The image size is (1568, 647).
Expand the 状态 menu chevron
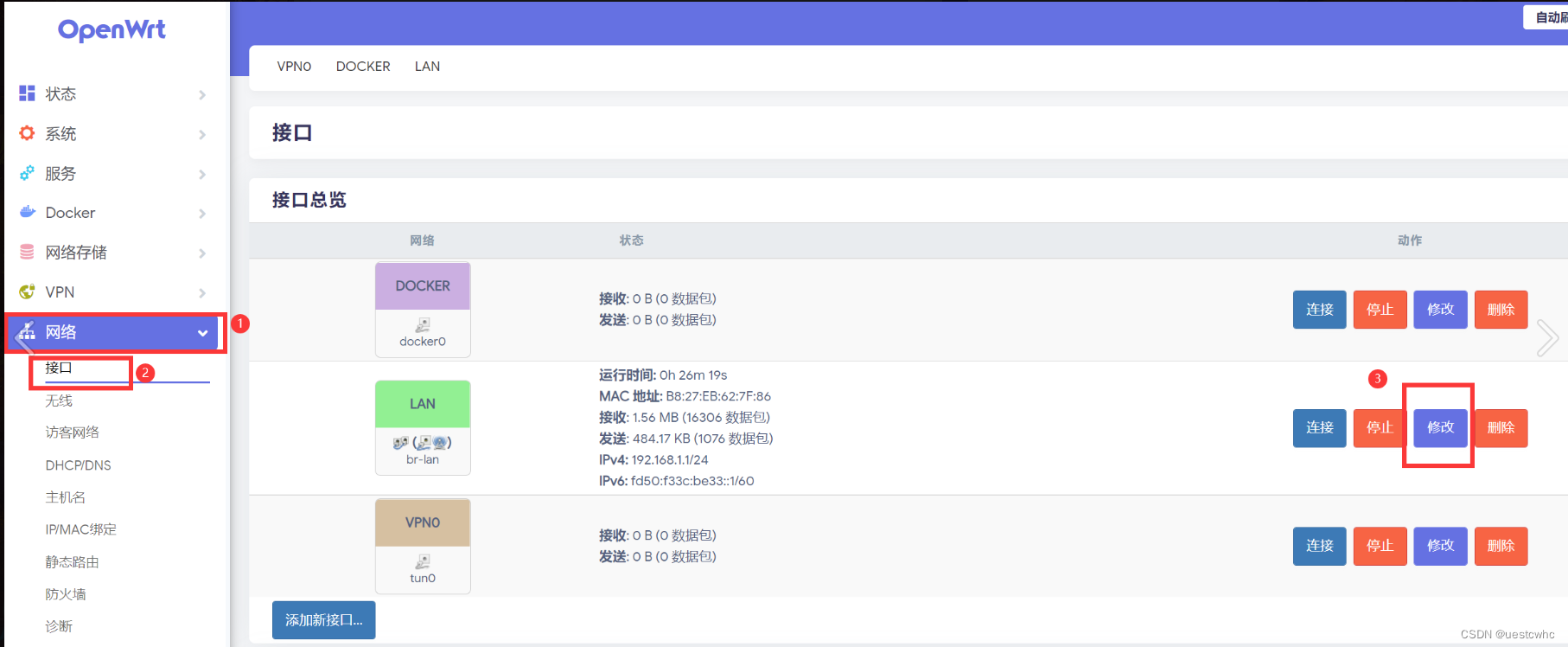202,94
